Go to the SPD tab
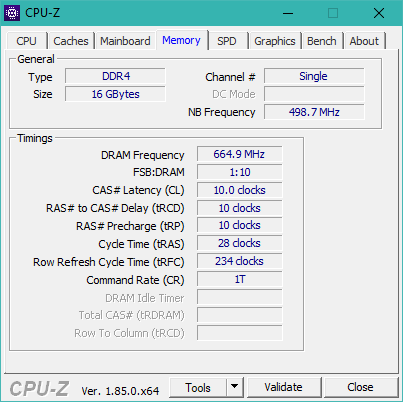This screenshot has width=403, height=402. coord(227,41)
